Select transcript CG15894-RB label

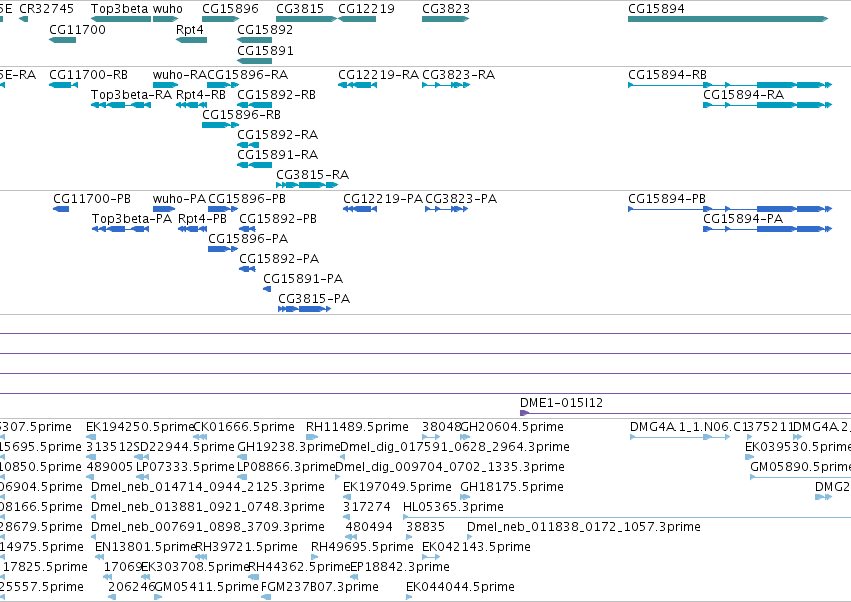[x=667, y=75]
